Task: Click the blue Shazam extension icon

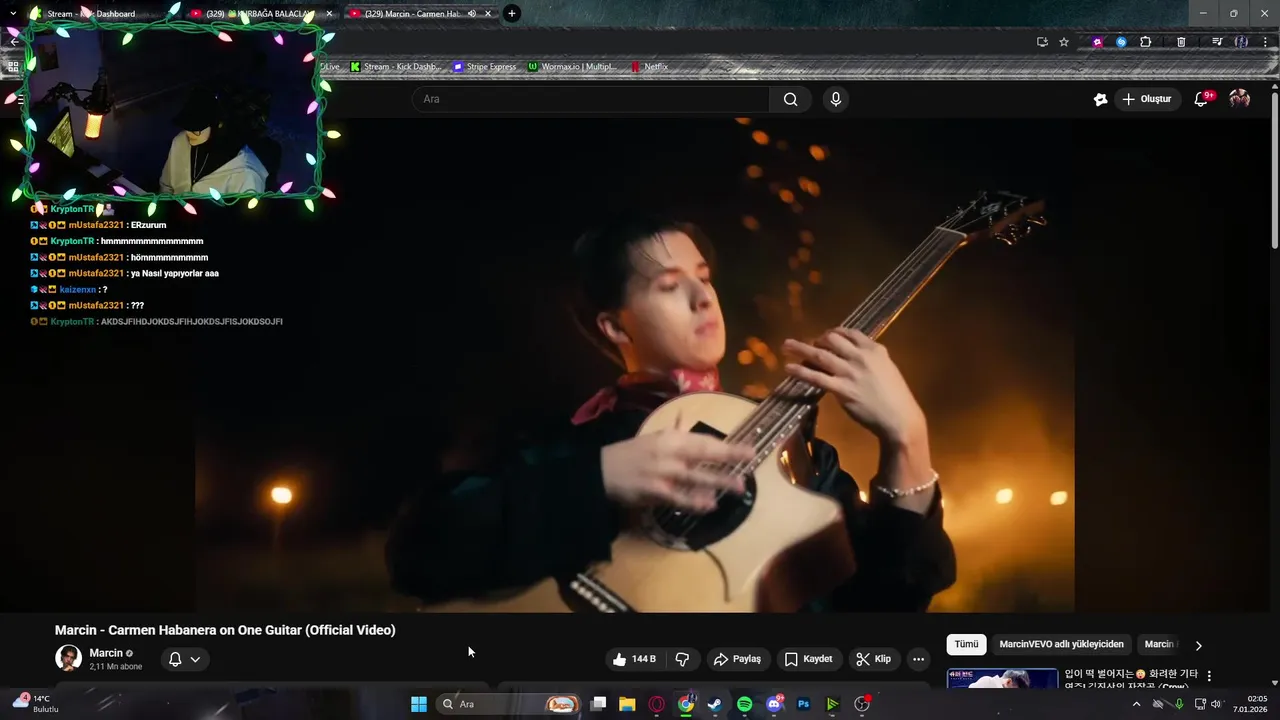Action: click(1121, 42)
